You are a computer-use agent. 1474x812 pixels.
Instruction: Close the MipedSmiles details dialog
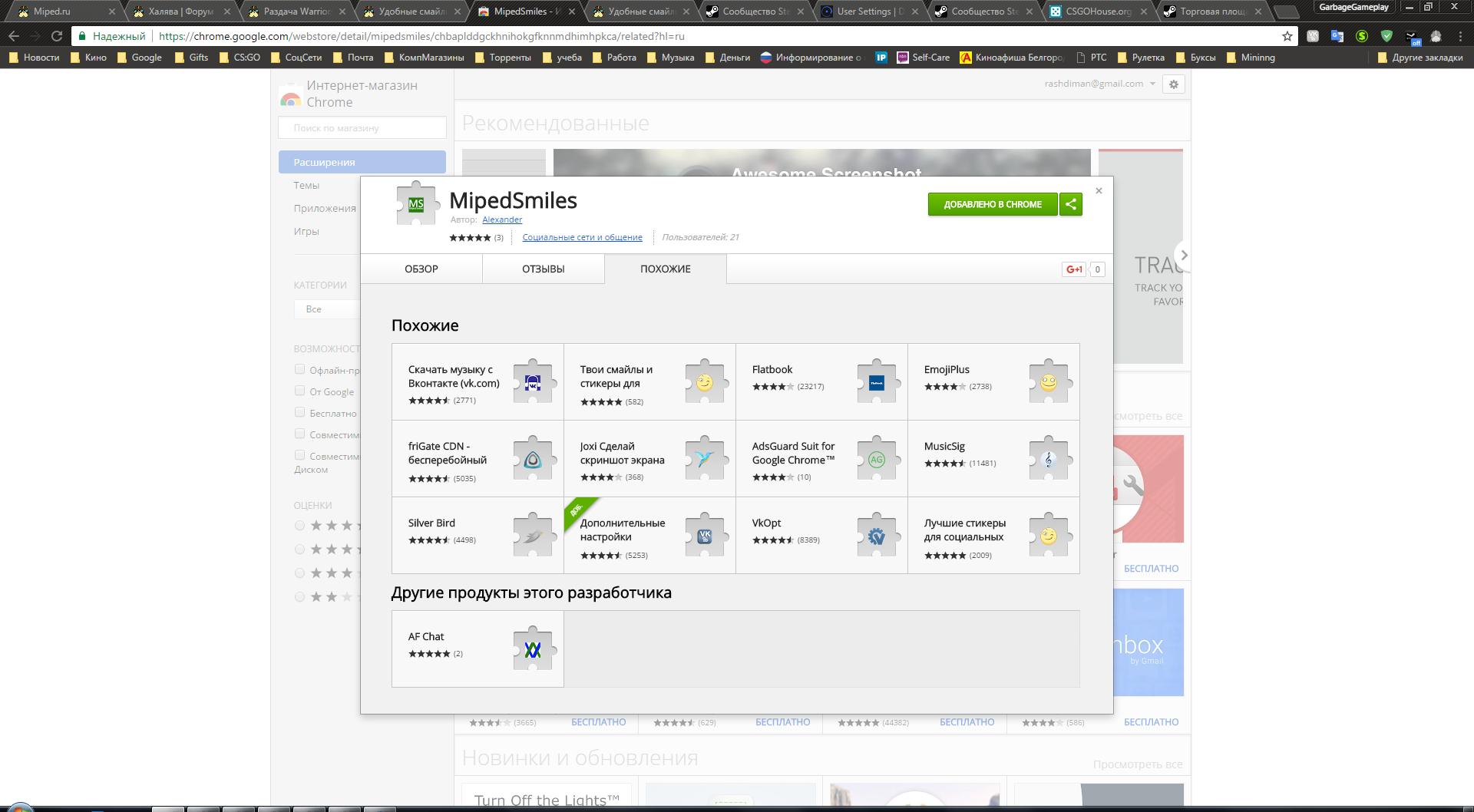click(x=1099, y=191)
